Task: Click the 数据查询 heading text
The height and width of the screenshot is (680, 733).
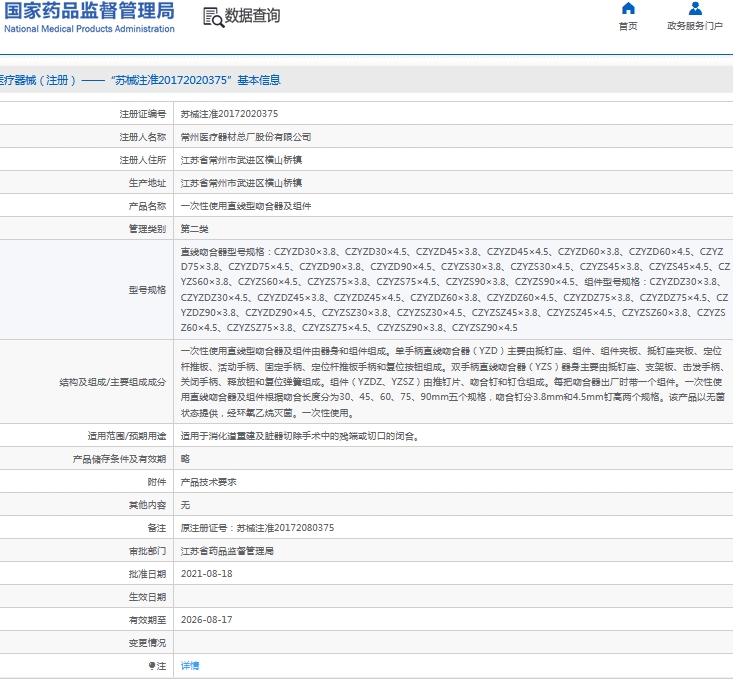Action: click(x=252, y=16)
